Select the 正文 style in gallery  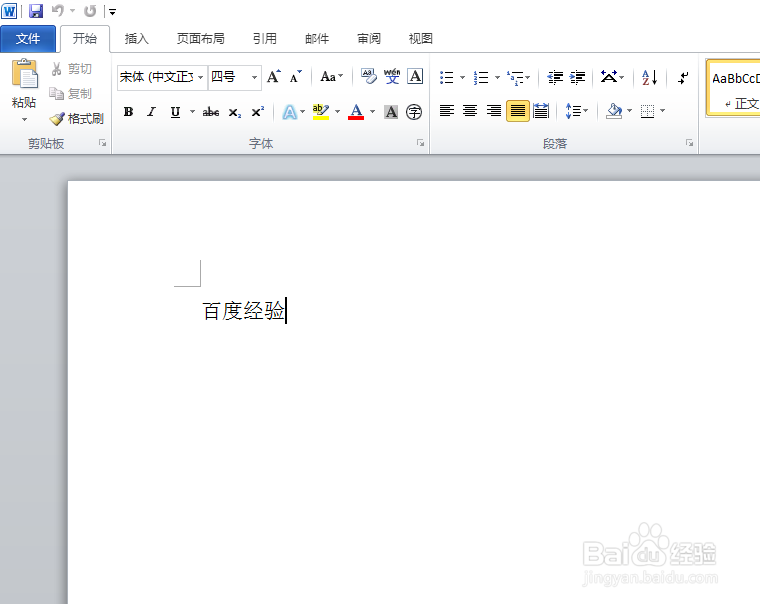tap(733, 88)
